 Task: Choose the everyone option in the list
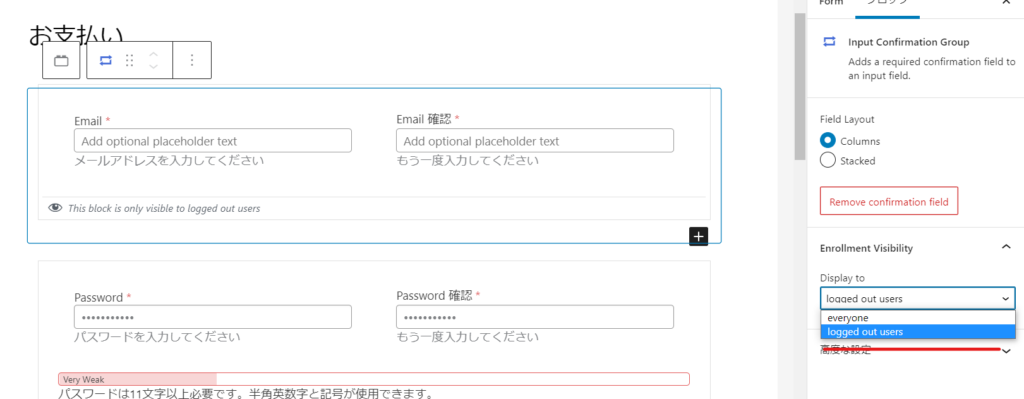918,318
